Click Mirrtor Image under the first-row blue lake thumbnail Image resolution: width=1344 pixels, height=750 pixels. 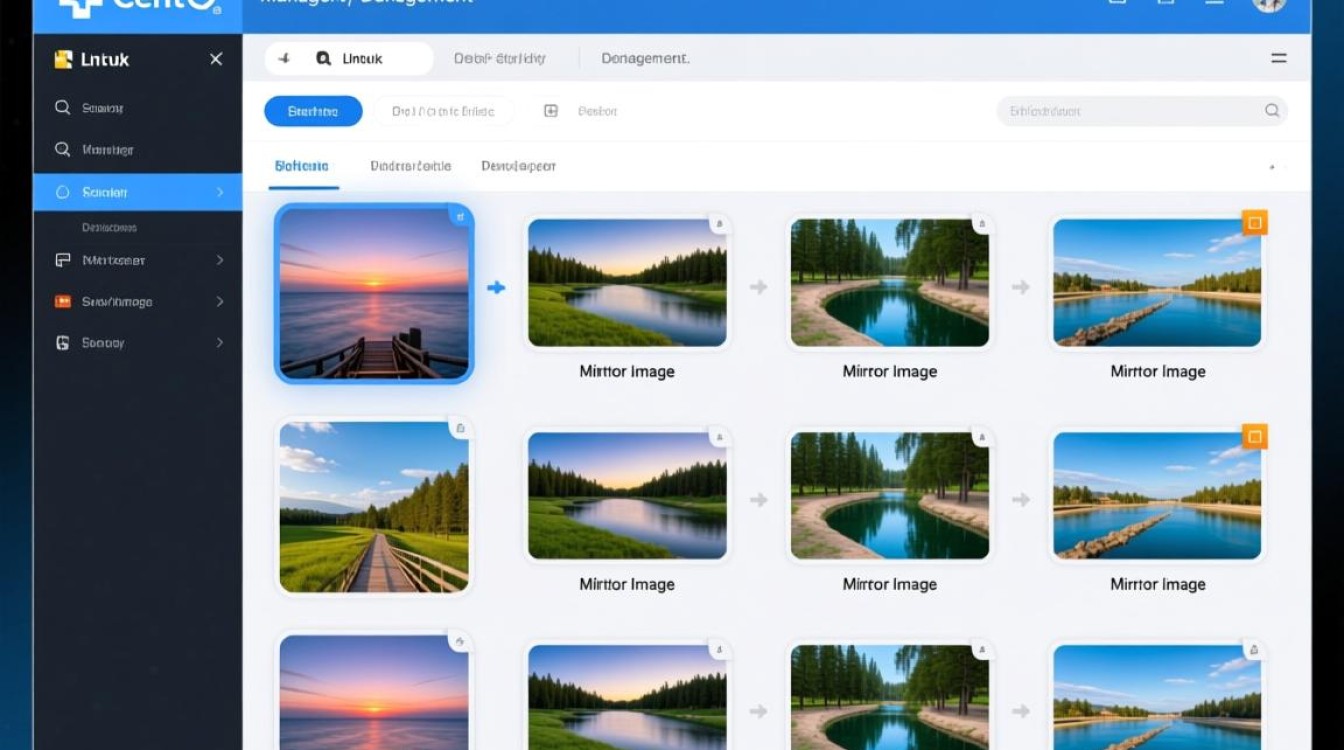pyautogui.click(x=1158, y=371)
